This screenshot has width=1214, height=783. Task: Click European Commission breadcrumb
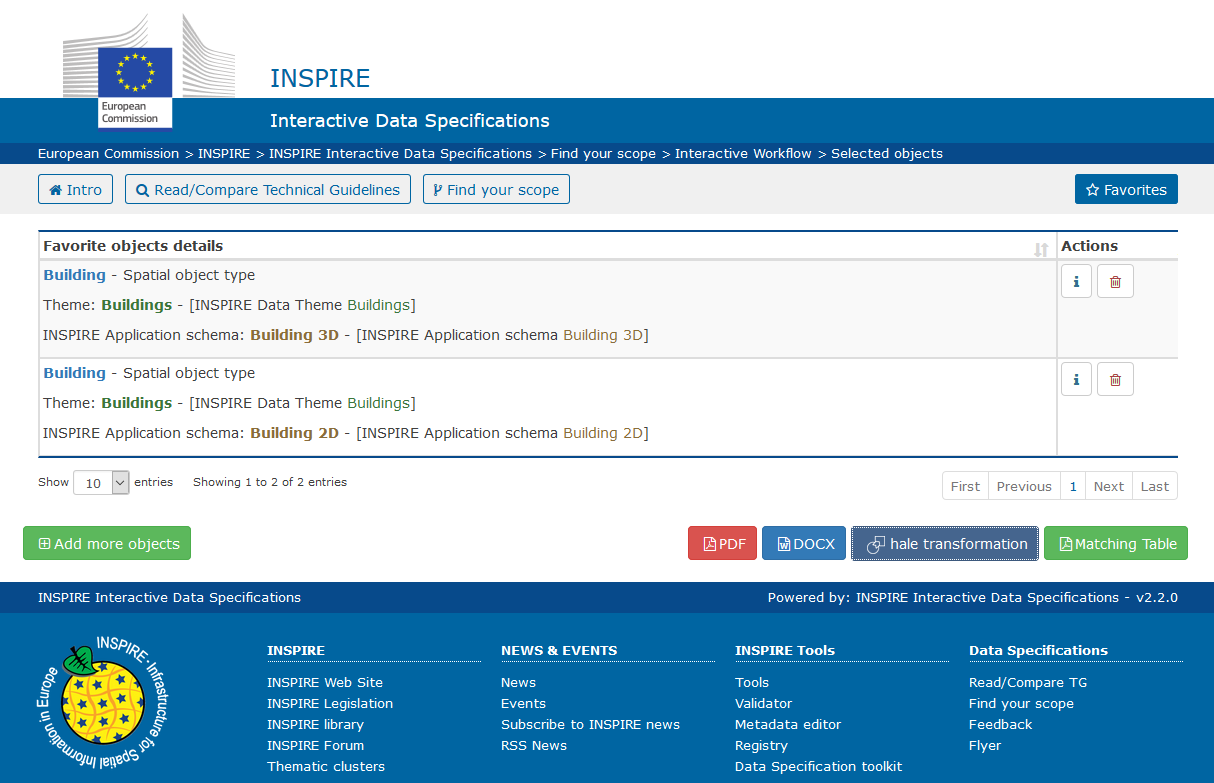(108, 153)
